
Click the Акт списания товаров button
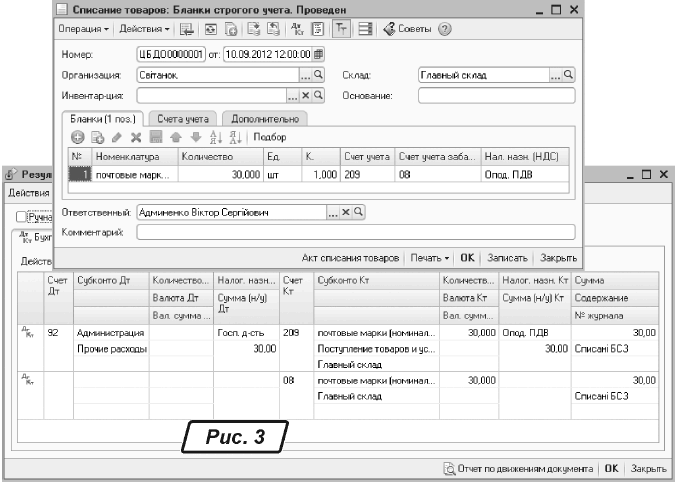tap(351, 258)
